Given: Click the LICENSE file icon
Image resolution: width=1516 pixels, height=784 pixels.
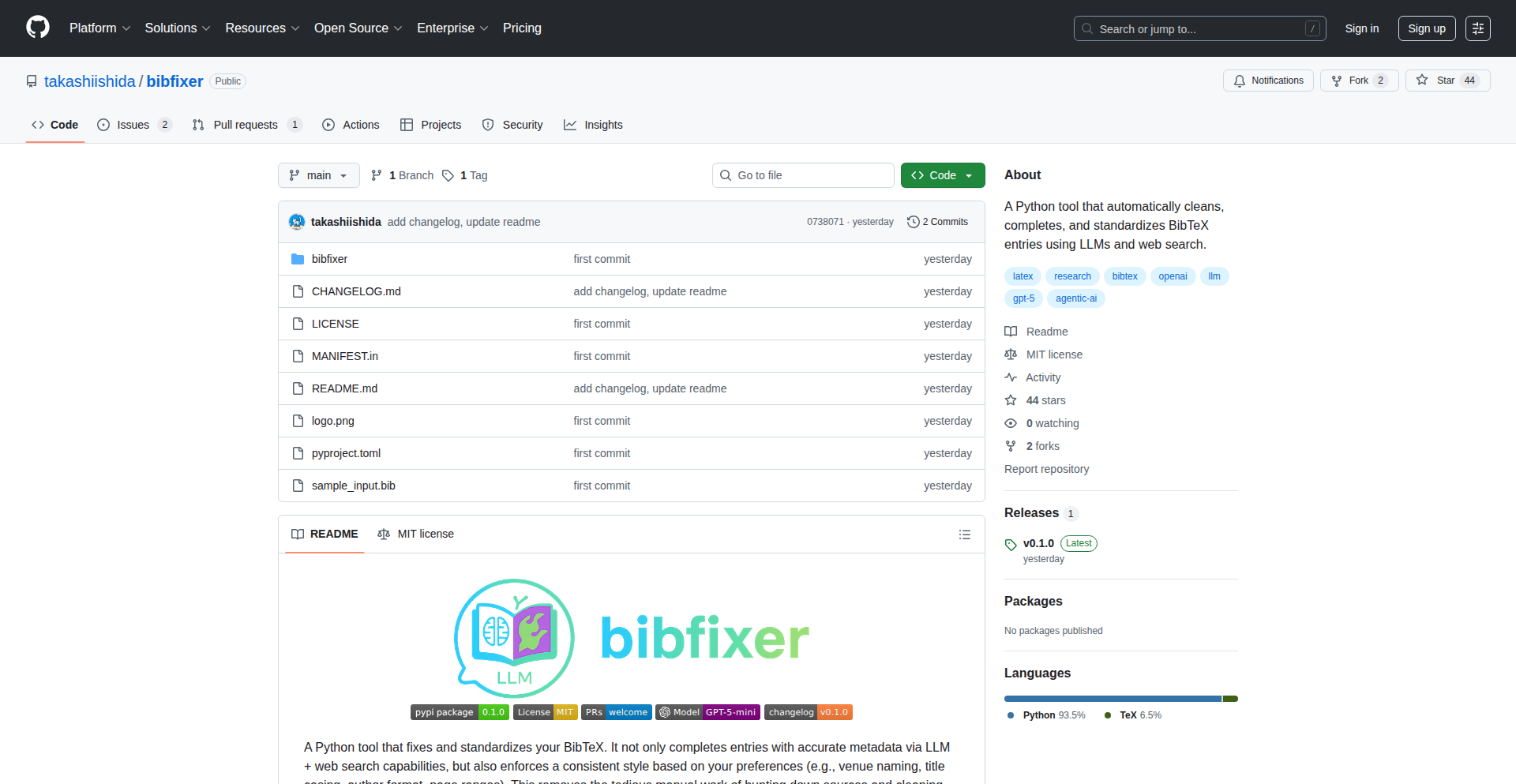Looking at the screenshot, I should [x=298, y=324].
